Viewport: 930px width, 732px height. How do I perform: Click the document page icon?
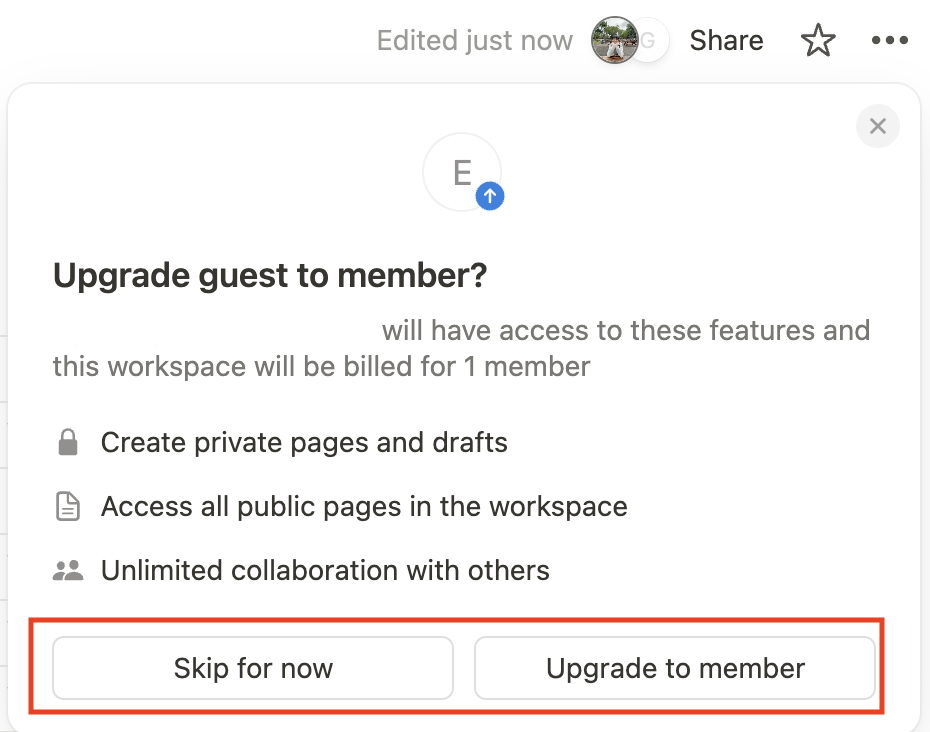pos(67,507)
